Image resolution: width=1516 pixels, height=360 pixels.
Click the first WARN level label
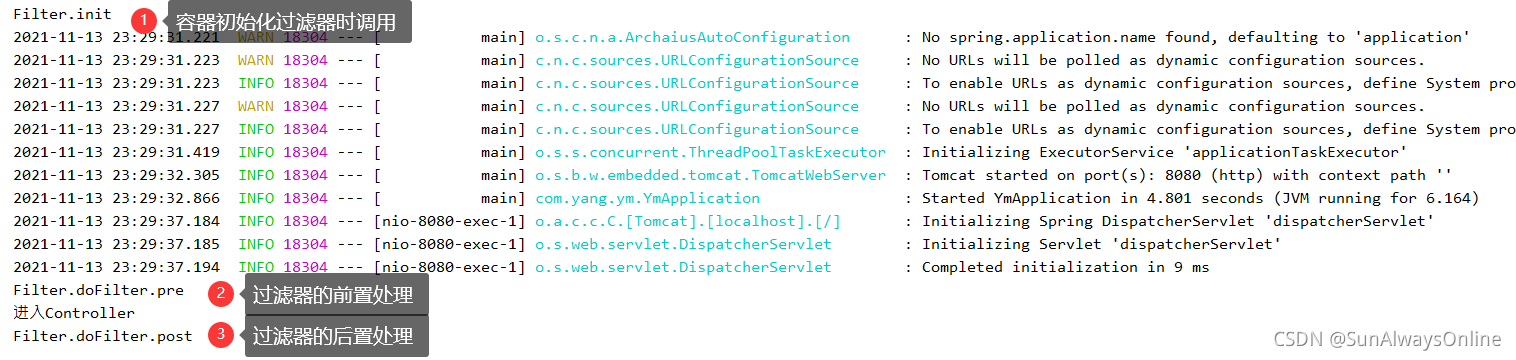[256, 37]
